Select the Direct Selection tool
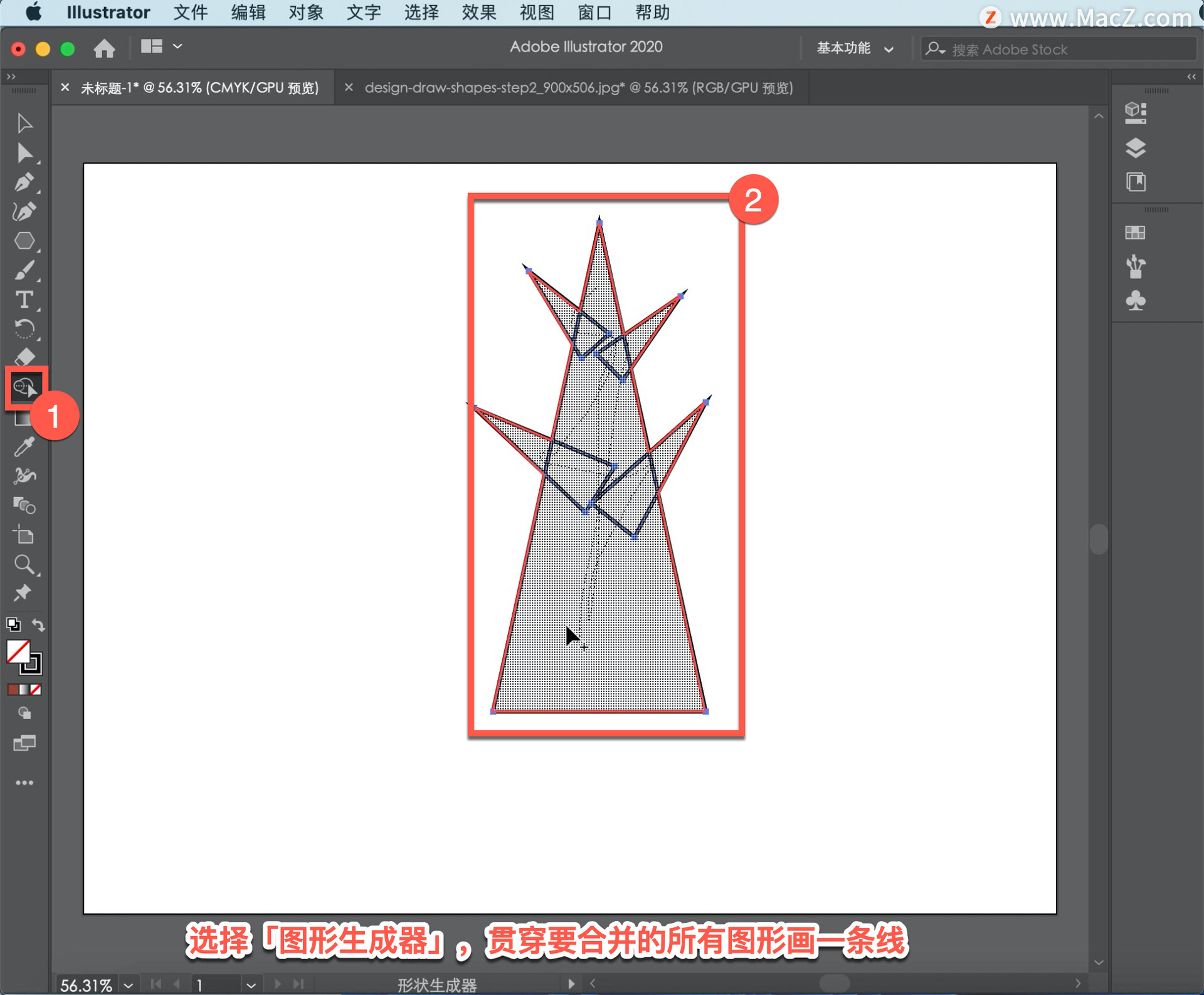Image resolution: width=1204 pixels, height=995 pixels. pos(24,153)
